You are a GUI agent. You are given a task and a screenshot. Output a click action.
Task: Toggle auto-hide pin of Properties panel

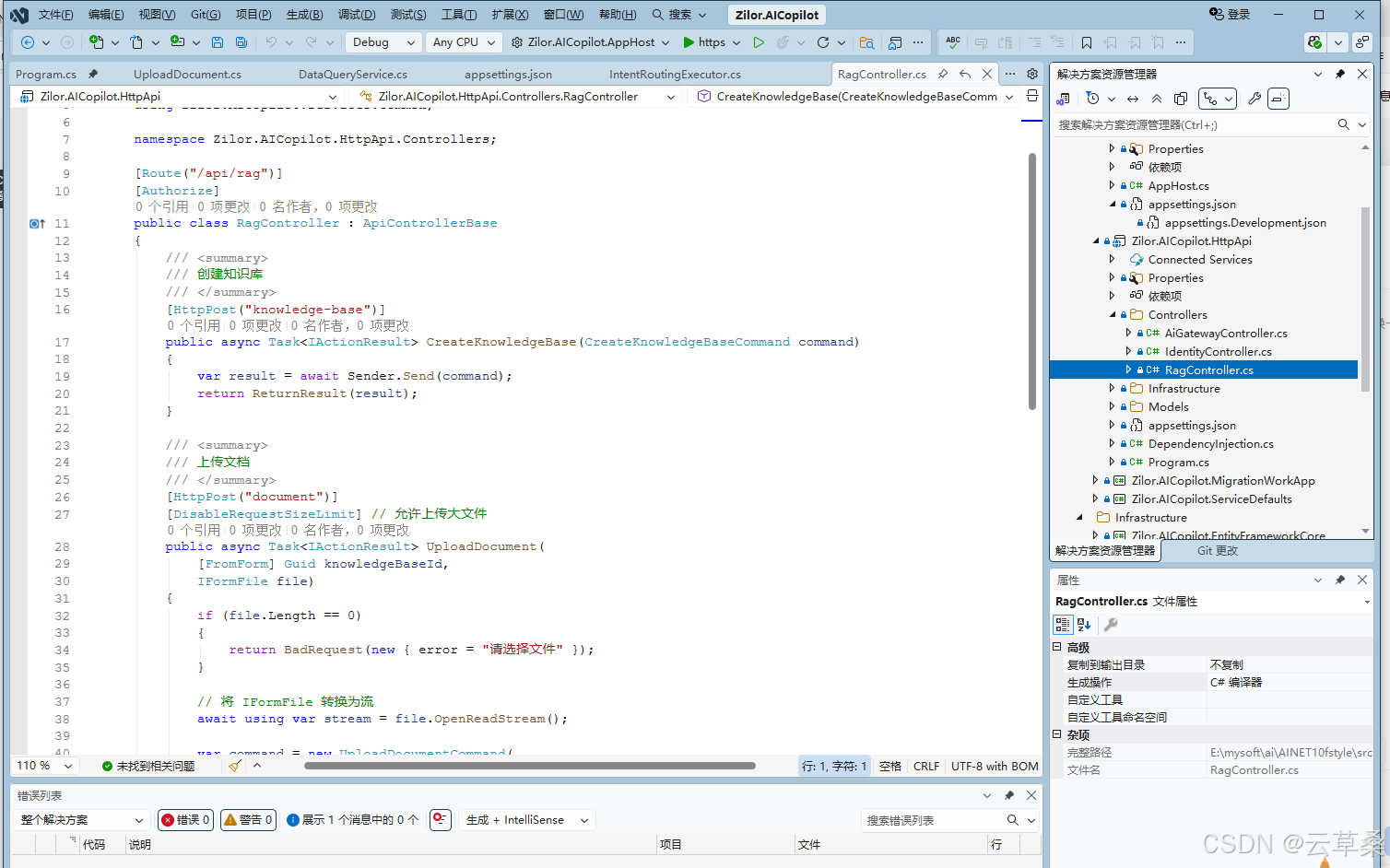1340,580
